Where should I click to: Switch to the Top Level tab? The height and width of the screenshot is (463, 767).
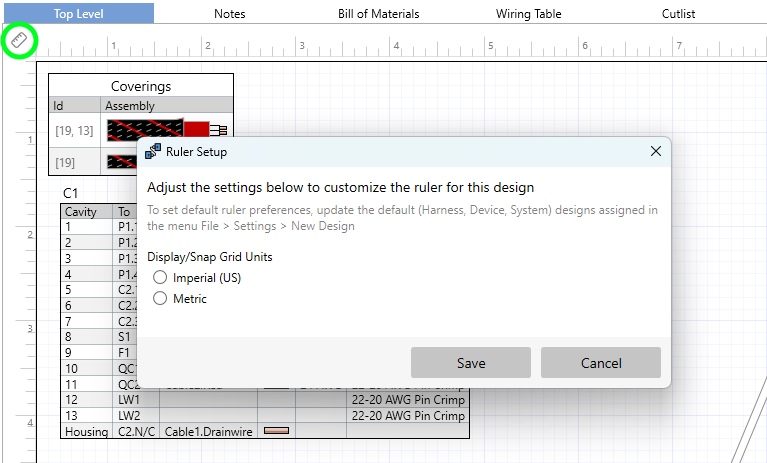[x=79, y=13]
